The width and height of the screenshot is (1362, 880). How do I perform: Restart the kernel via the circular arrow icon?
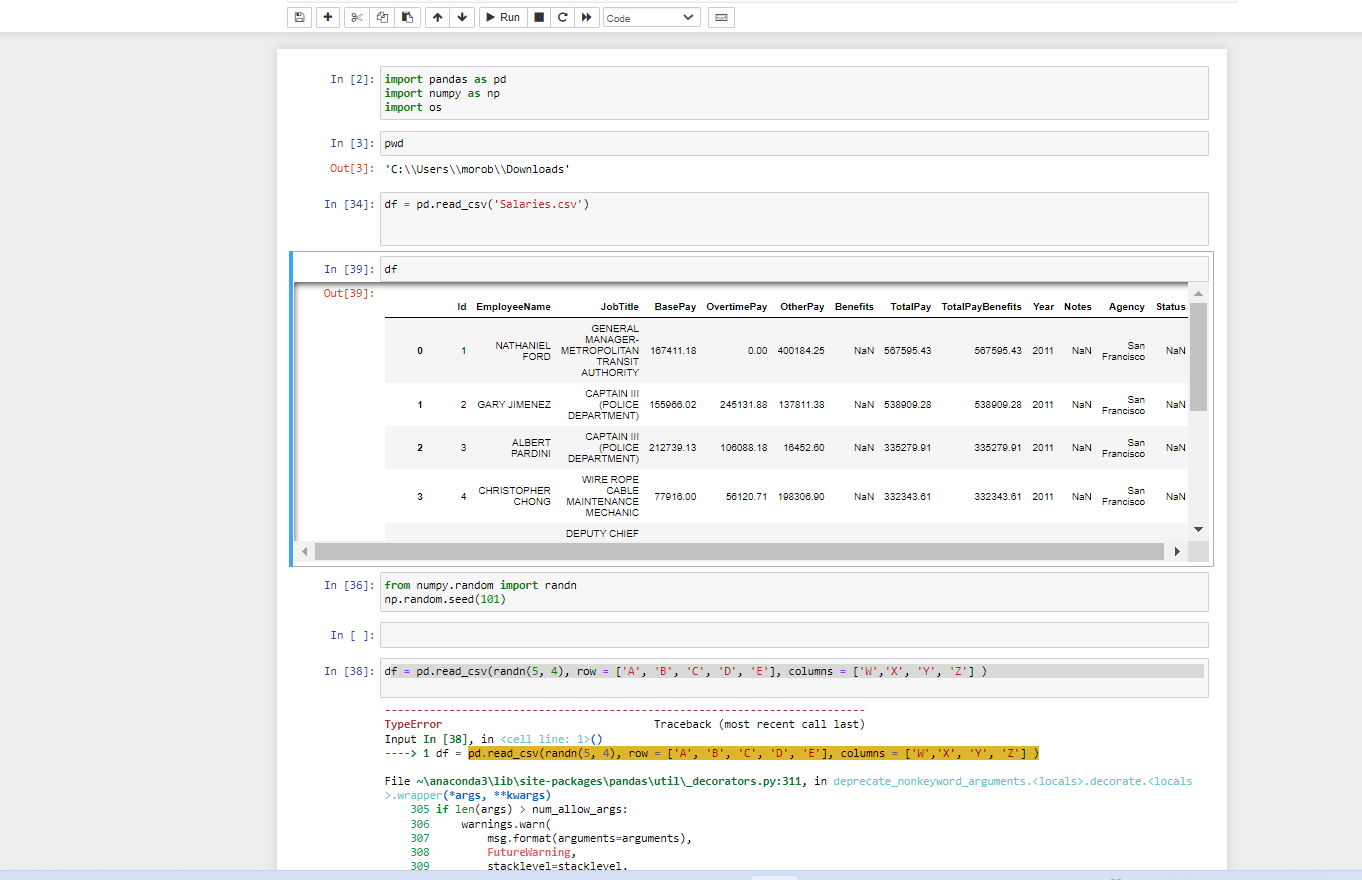click(x=562, y=17)
